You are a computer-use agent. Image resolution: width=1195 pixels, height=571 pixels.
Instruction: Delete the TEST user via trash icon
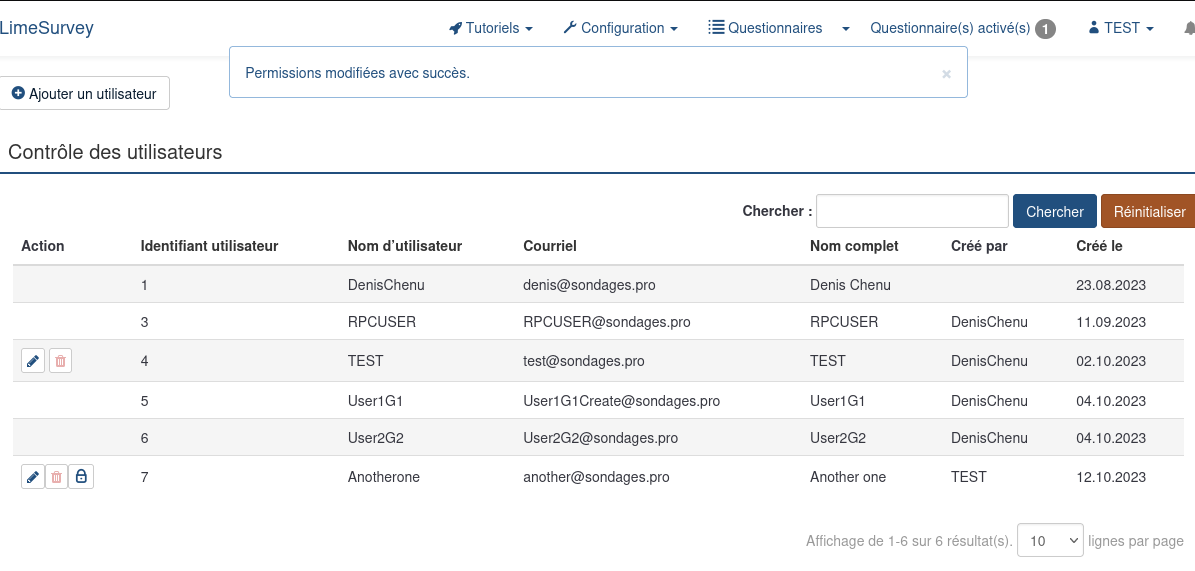(60, 361)
